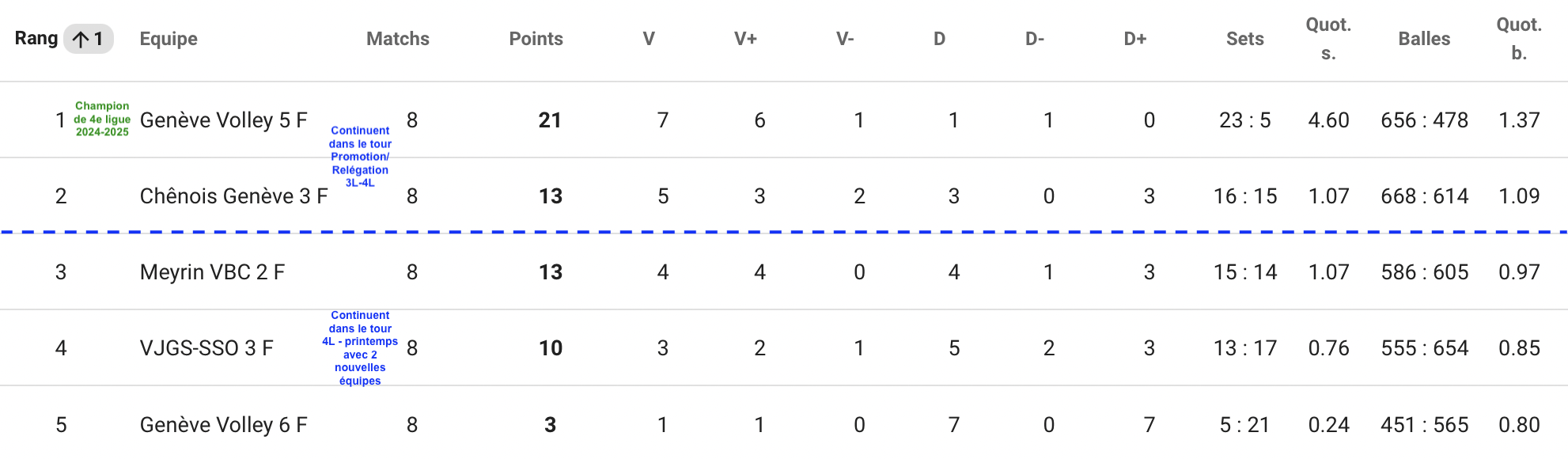Click the V column header
Viewport: 1568px width, 459px height.
pyautogui.click(x=649, y=39)
